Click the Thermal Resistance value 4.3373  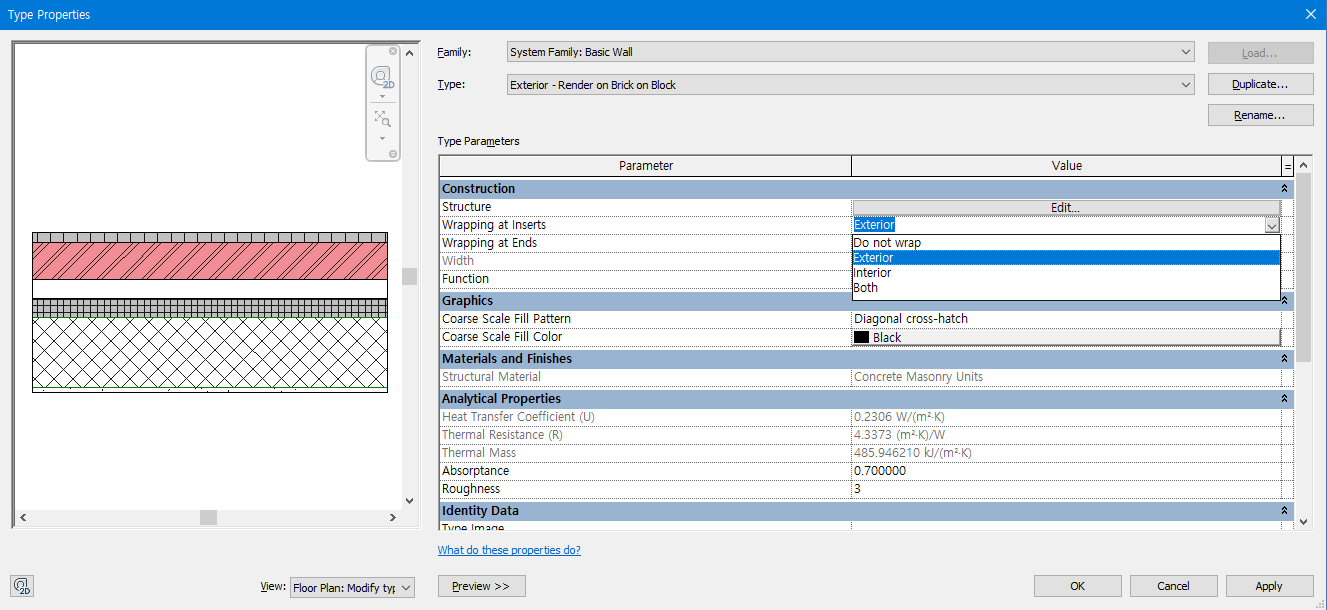tap(899, 435)
